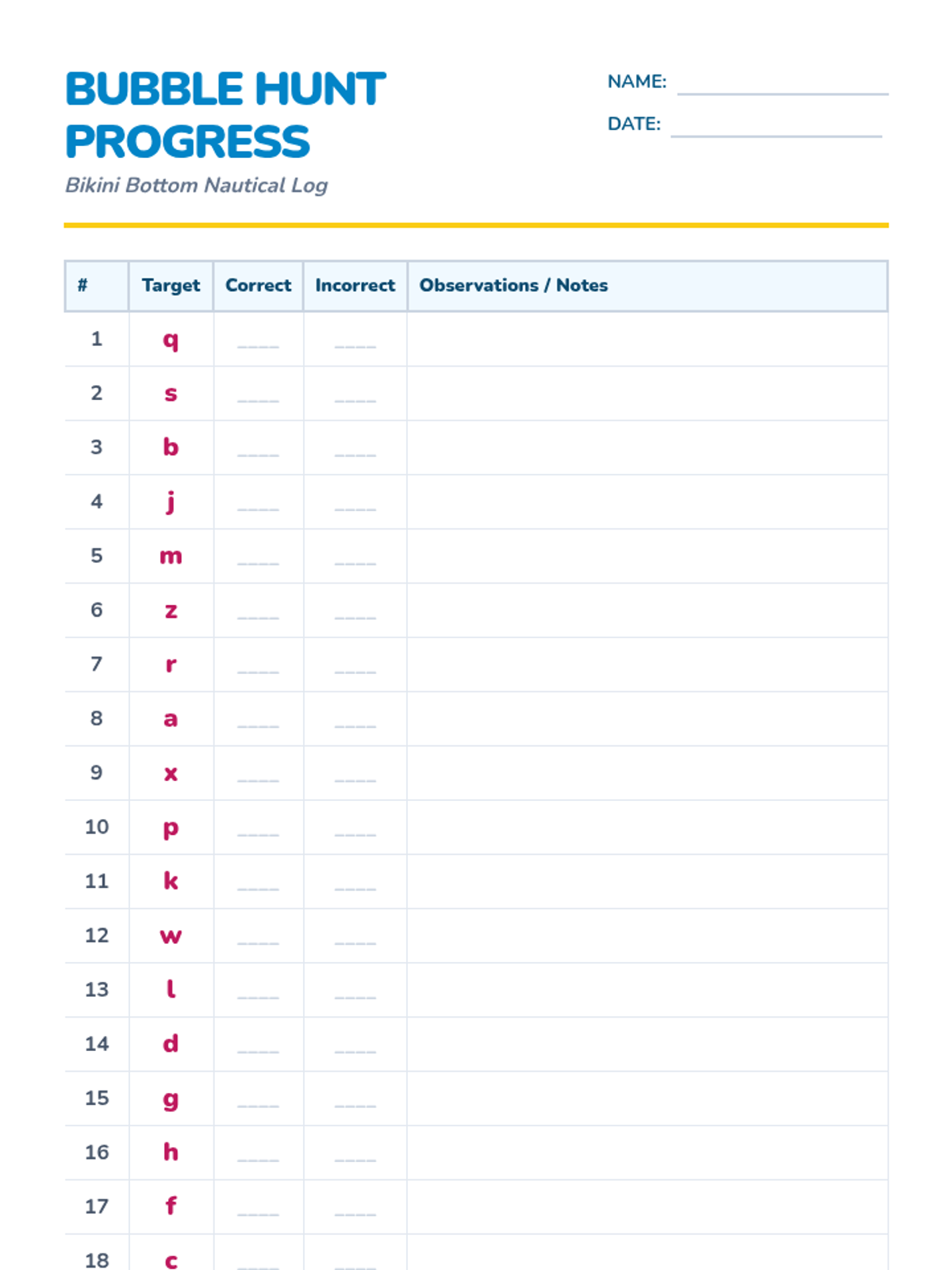The width and height of the screenshot is (952, 1270).
Task: Click the Target column header
Action: pos(171,286)
